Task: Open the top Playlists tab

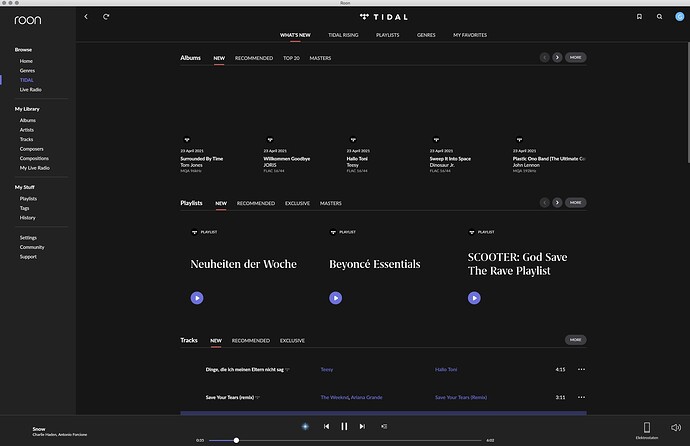Action: [x=388, y=35]
